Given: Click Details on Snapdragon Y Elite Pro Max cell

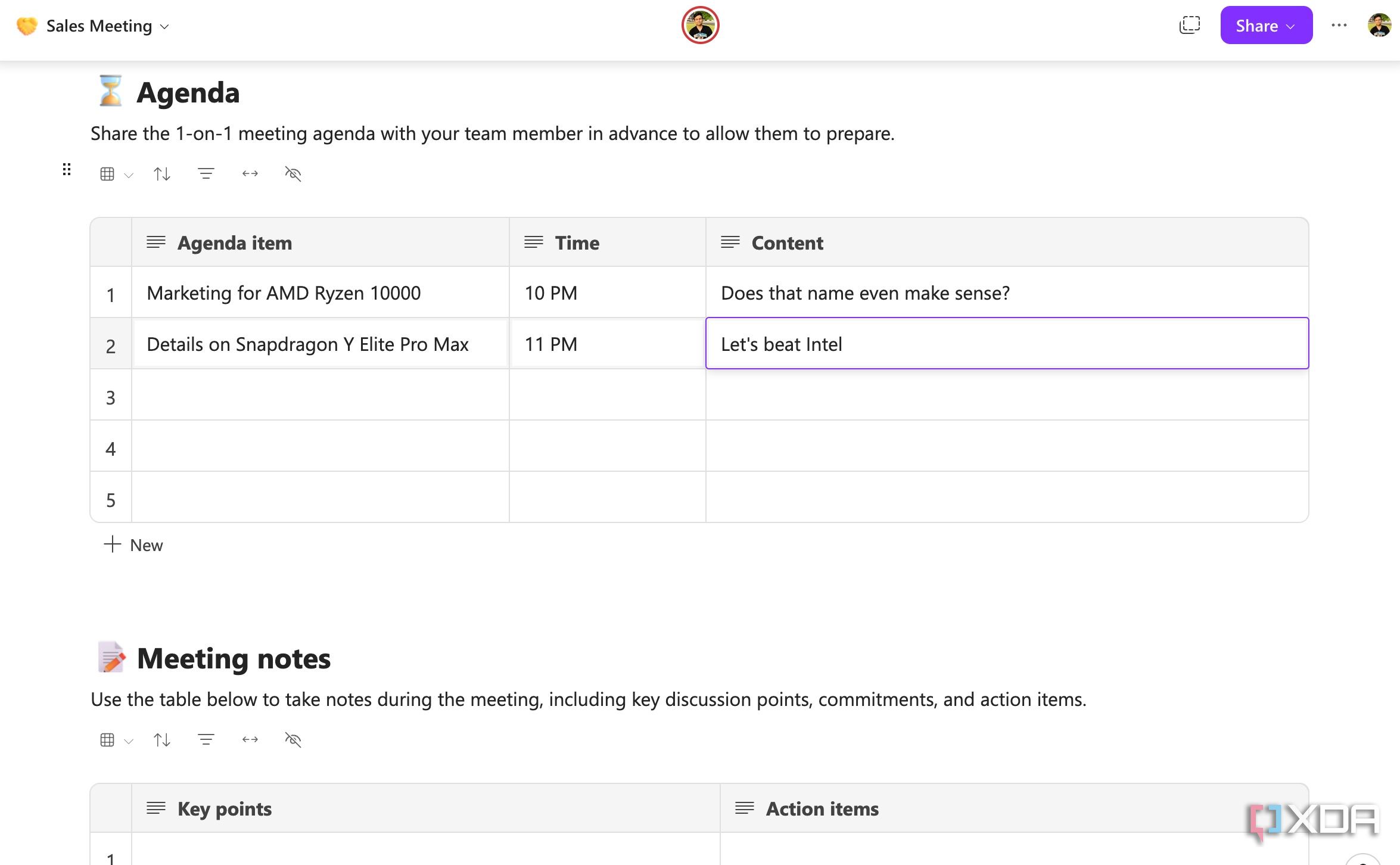Looking at the screenshot, I should click(x=321, y=344).
